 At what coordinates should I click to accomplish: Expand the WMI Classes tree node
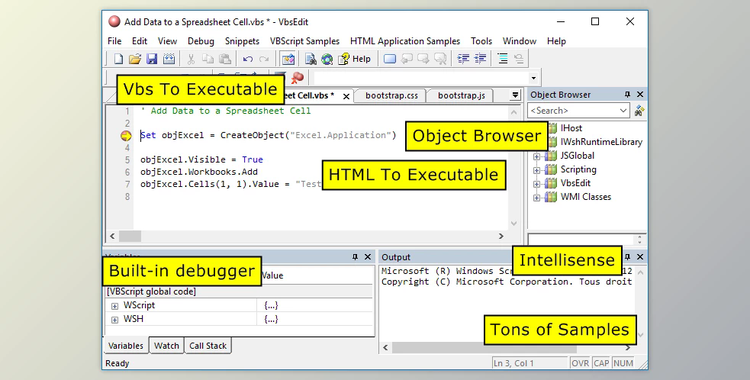click(x=537, y=198)
